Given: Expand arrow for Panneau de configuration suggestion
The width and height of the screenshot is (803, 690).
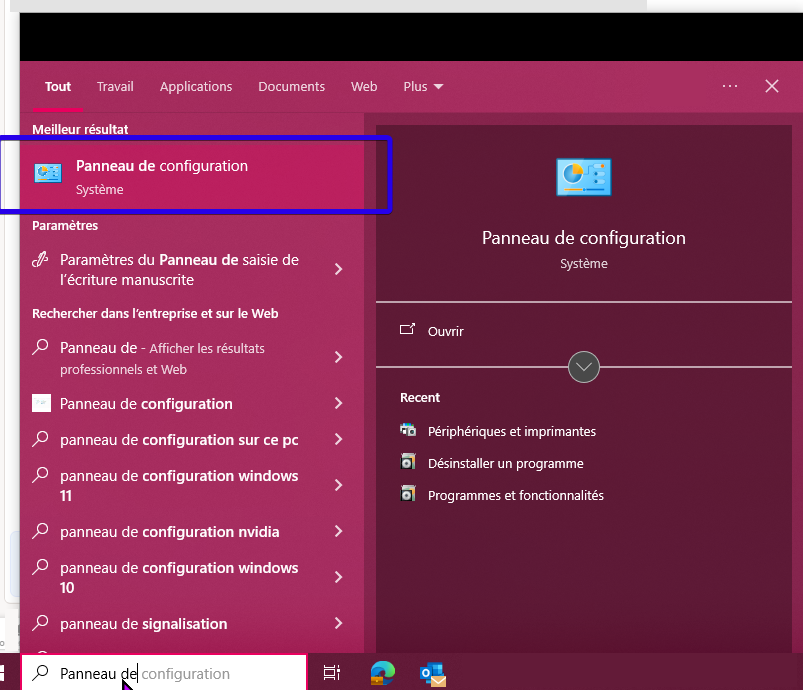Looking at the screenshot, I should point(339,403).
